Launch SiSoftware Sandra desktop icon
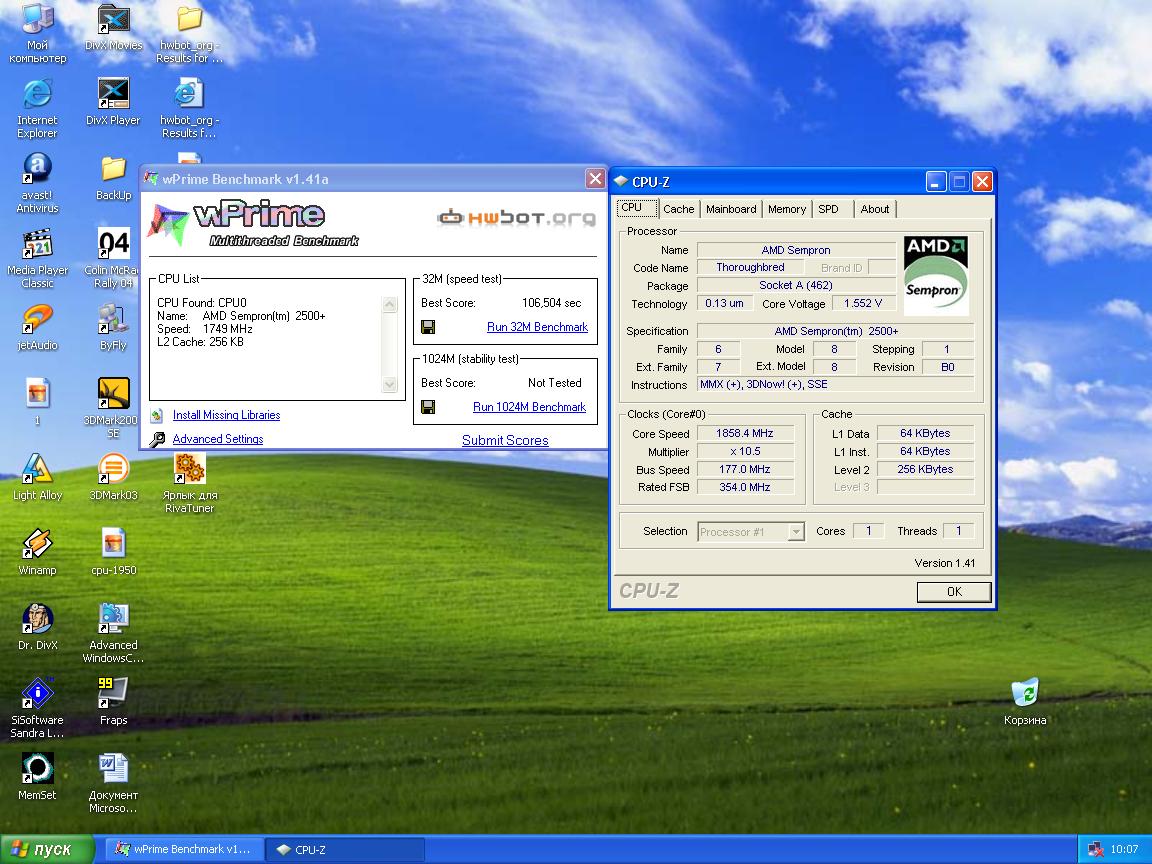Screen dimensions: 1152x864 click(x=37, y=708)
